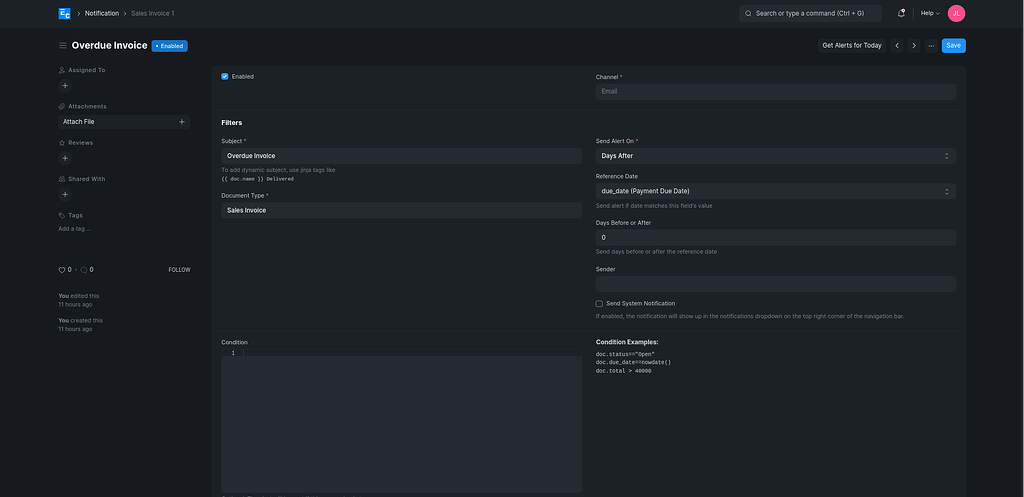Enable Send System Notification checkbox

(600, 303)
